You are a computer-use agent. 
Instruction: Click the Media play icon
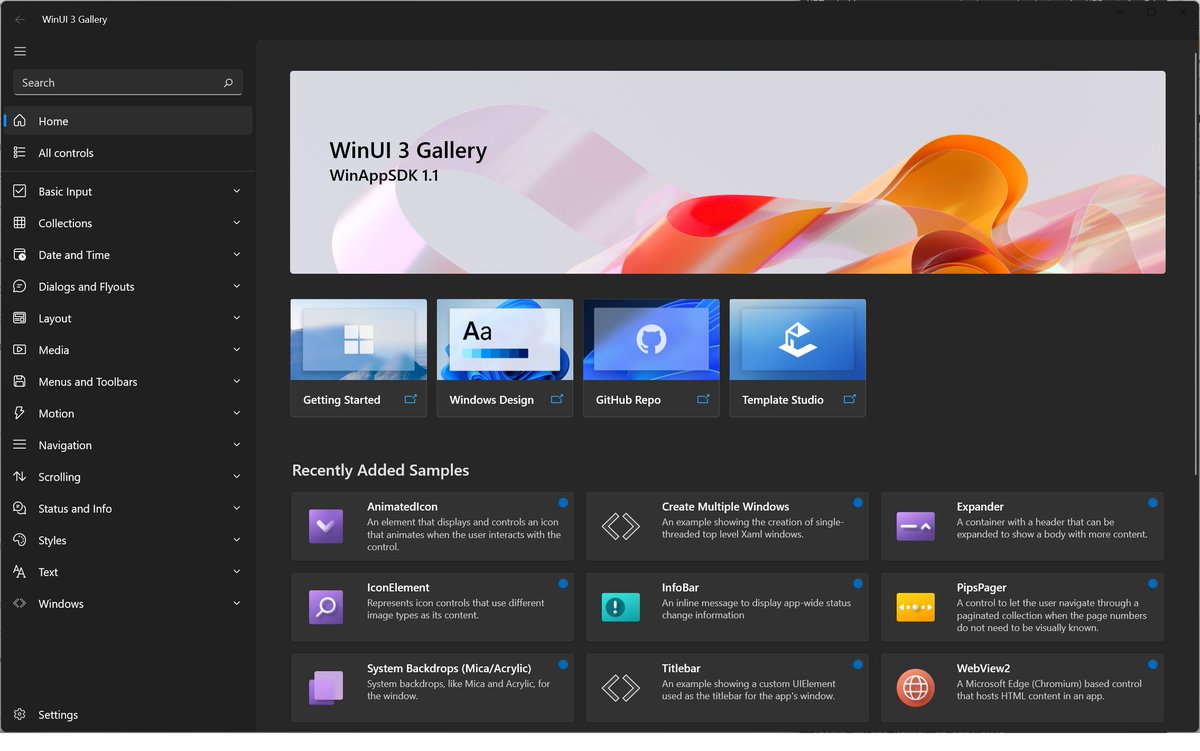[20, 350]
